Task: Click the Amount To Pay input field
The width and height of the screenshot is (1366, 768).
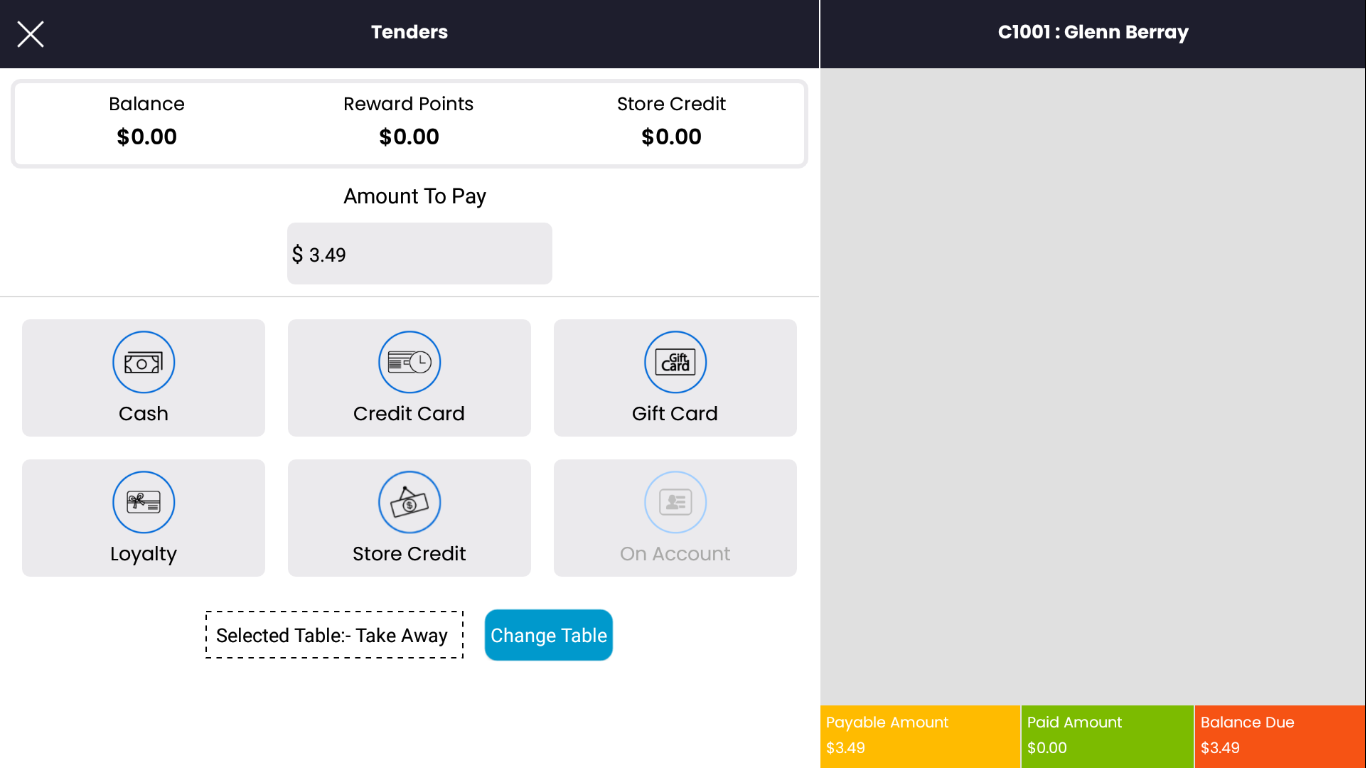Action: coord(420,254)
